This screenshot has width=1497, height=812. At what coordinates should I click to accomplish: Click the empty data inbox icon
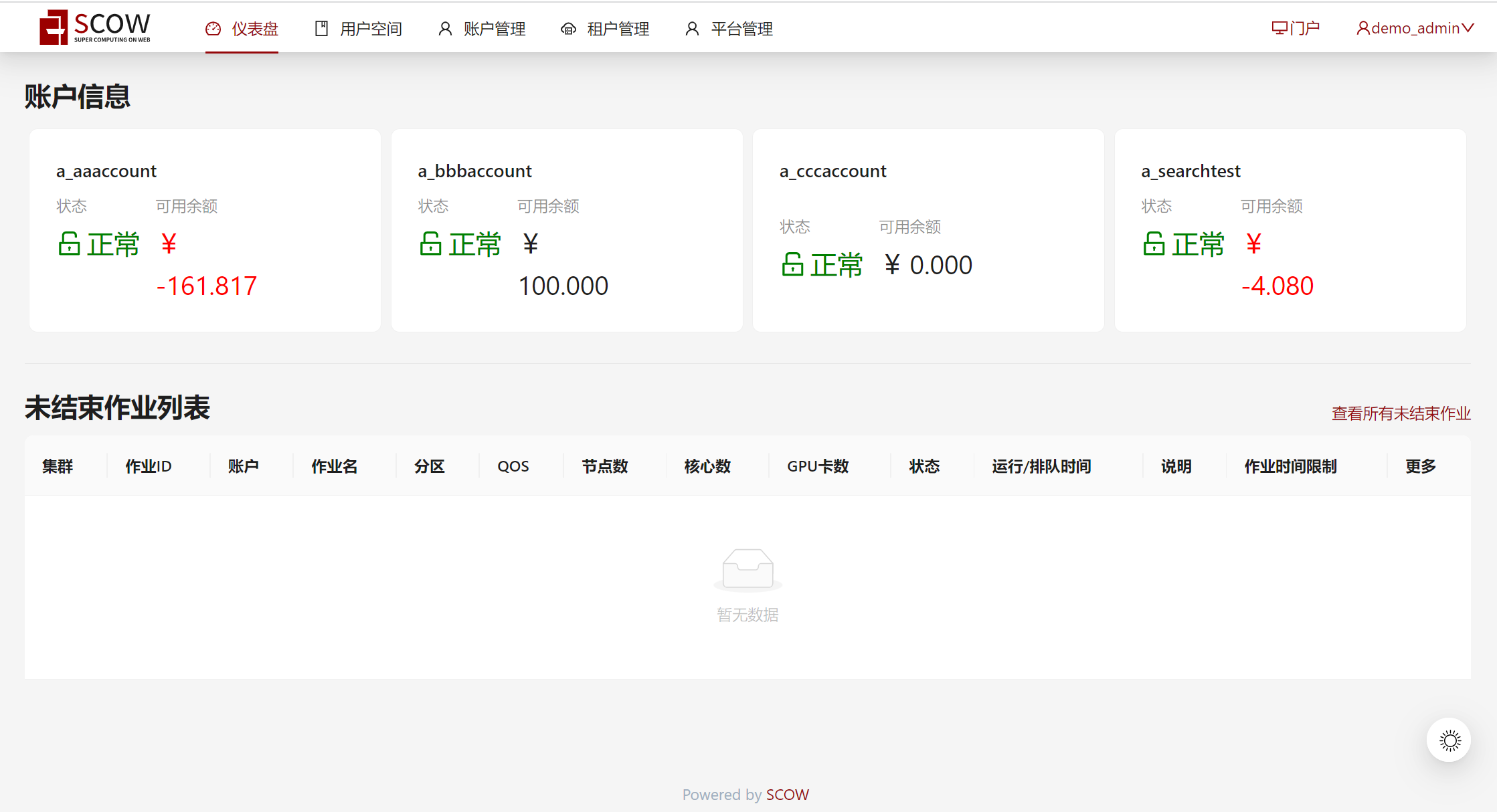point(747,569)
